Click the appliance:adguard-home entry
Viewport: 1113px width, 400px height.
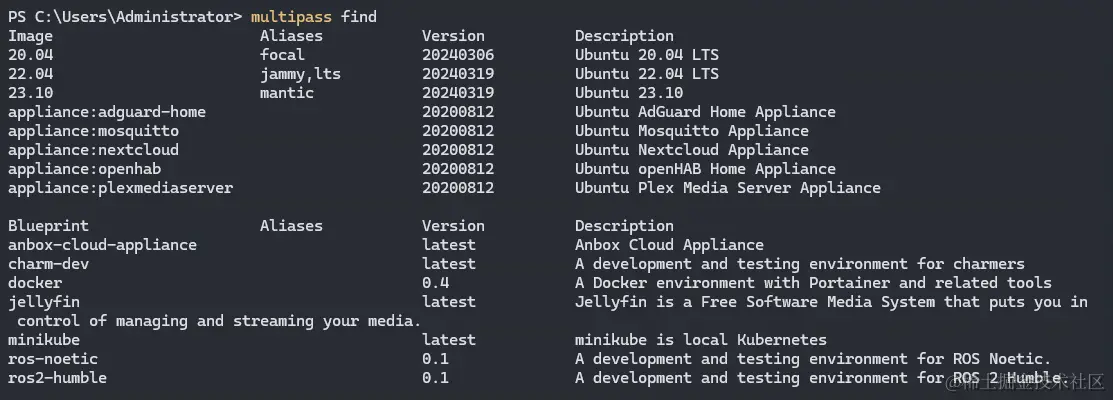coord(107,112)
